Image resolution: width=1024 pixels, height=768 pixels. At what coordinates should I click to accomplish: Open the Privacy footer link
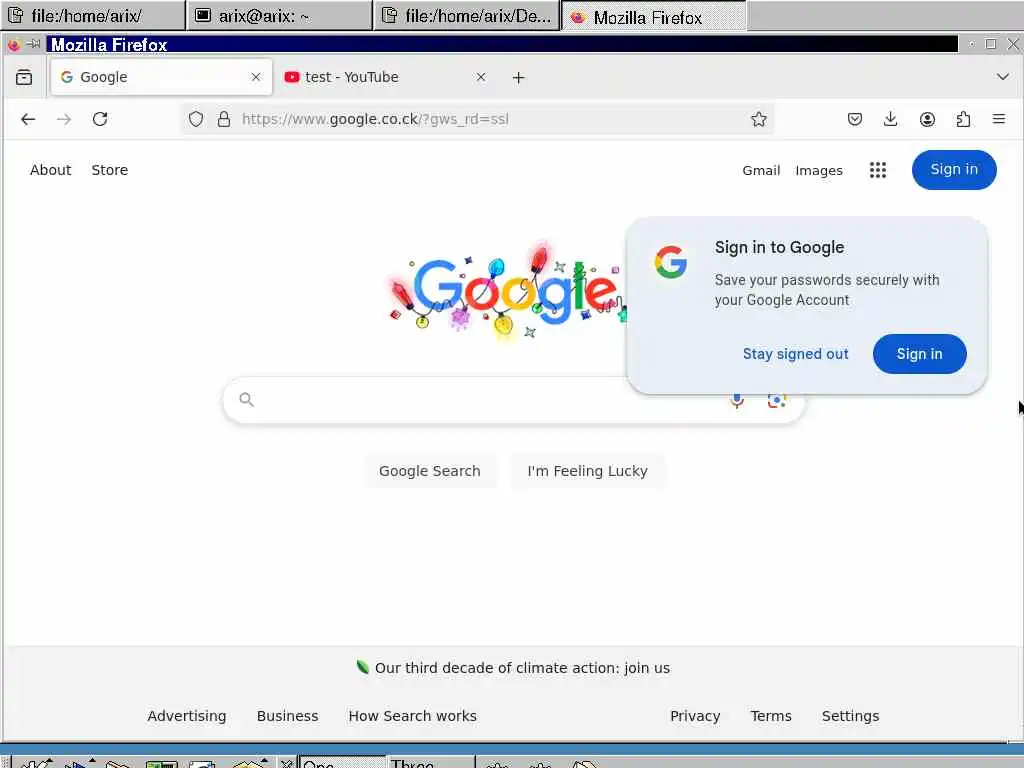(695, 716)
